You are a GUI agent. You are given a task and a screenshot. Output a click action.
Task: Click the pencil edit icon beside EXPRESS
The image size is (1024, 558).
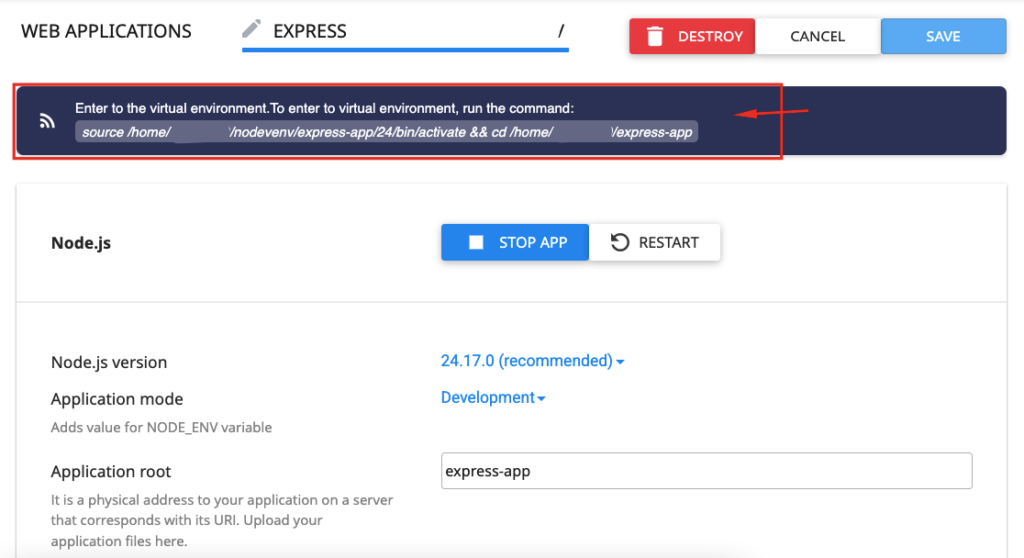point(251,29)
